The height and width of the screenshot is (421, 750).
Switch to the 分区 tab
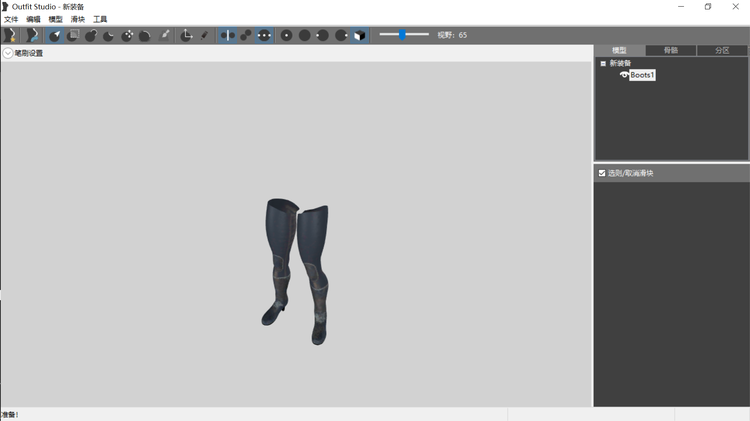[x=722, y=50]
